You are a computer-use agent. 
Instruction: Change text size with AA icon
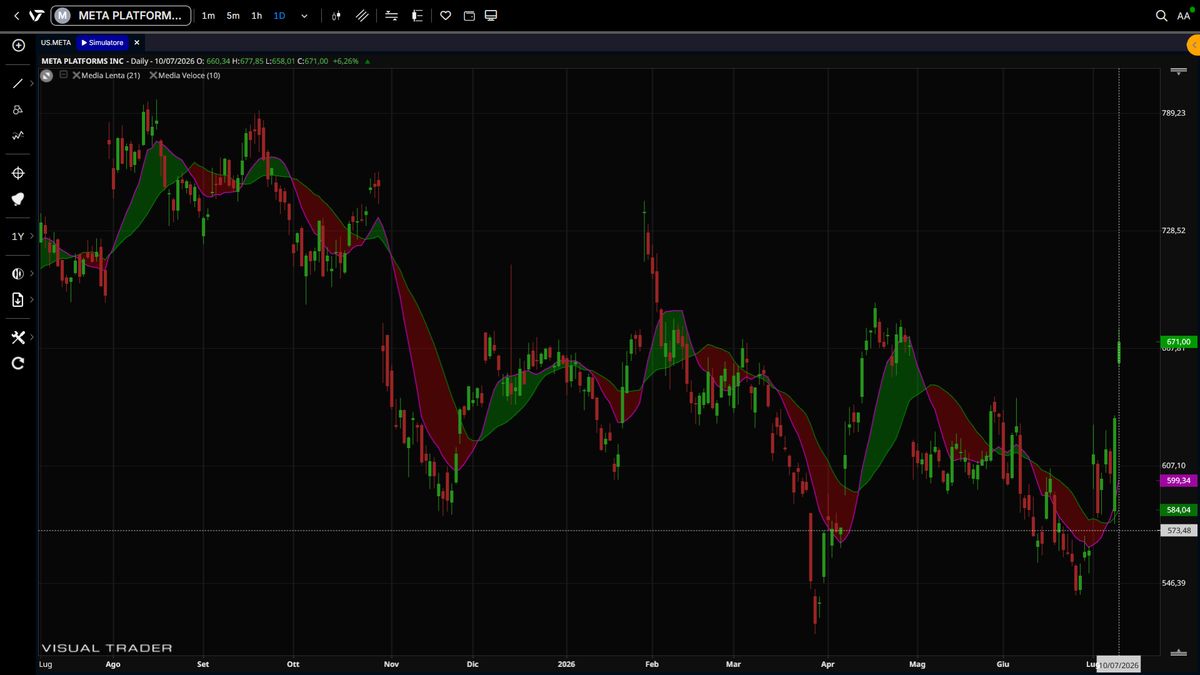[x=1184, y=16]
